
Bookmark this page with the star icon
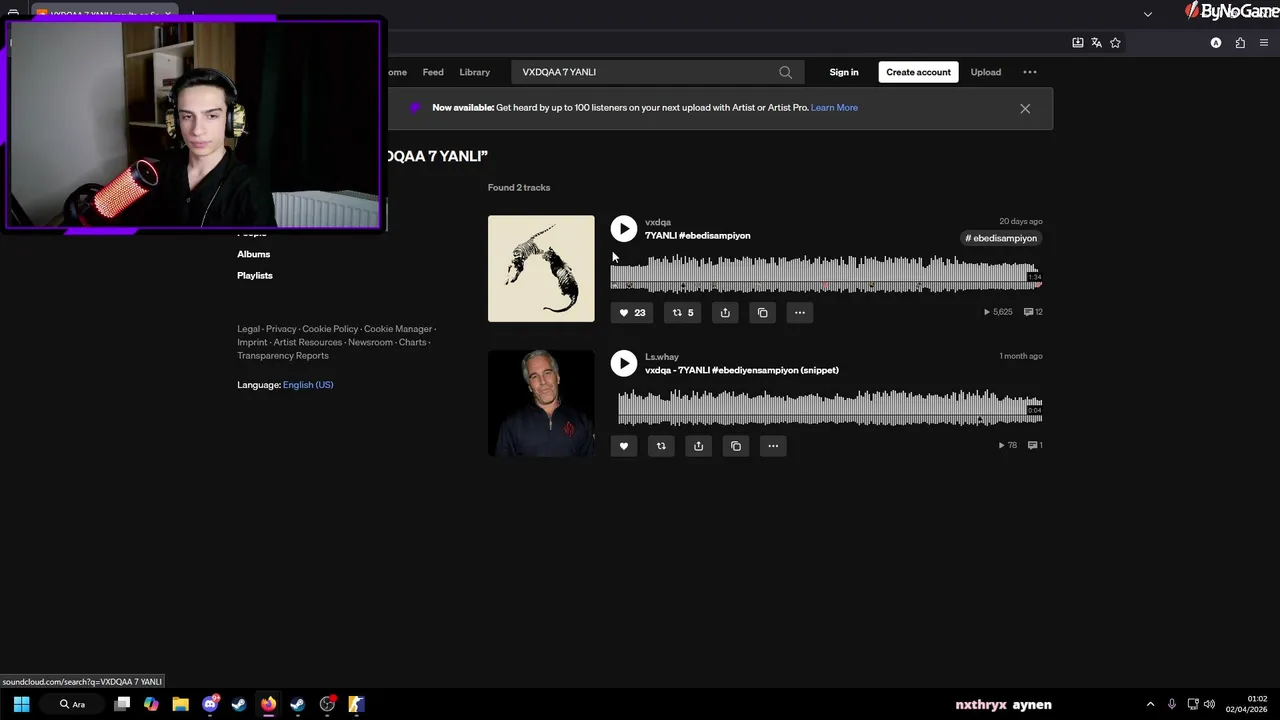(x=1115, y=43)
